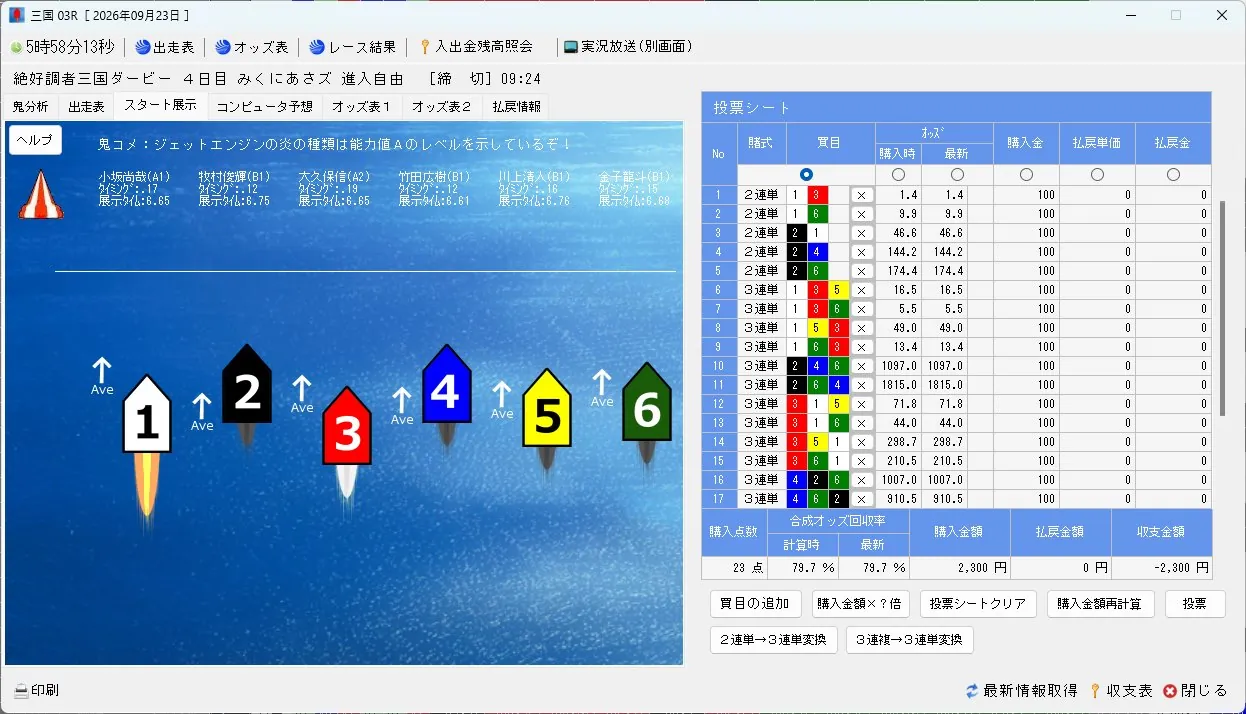Viewport: 1246px width, 714px height.
Task: Refresh data with 最新情報取得 icon
Action: point(972,691)
